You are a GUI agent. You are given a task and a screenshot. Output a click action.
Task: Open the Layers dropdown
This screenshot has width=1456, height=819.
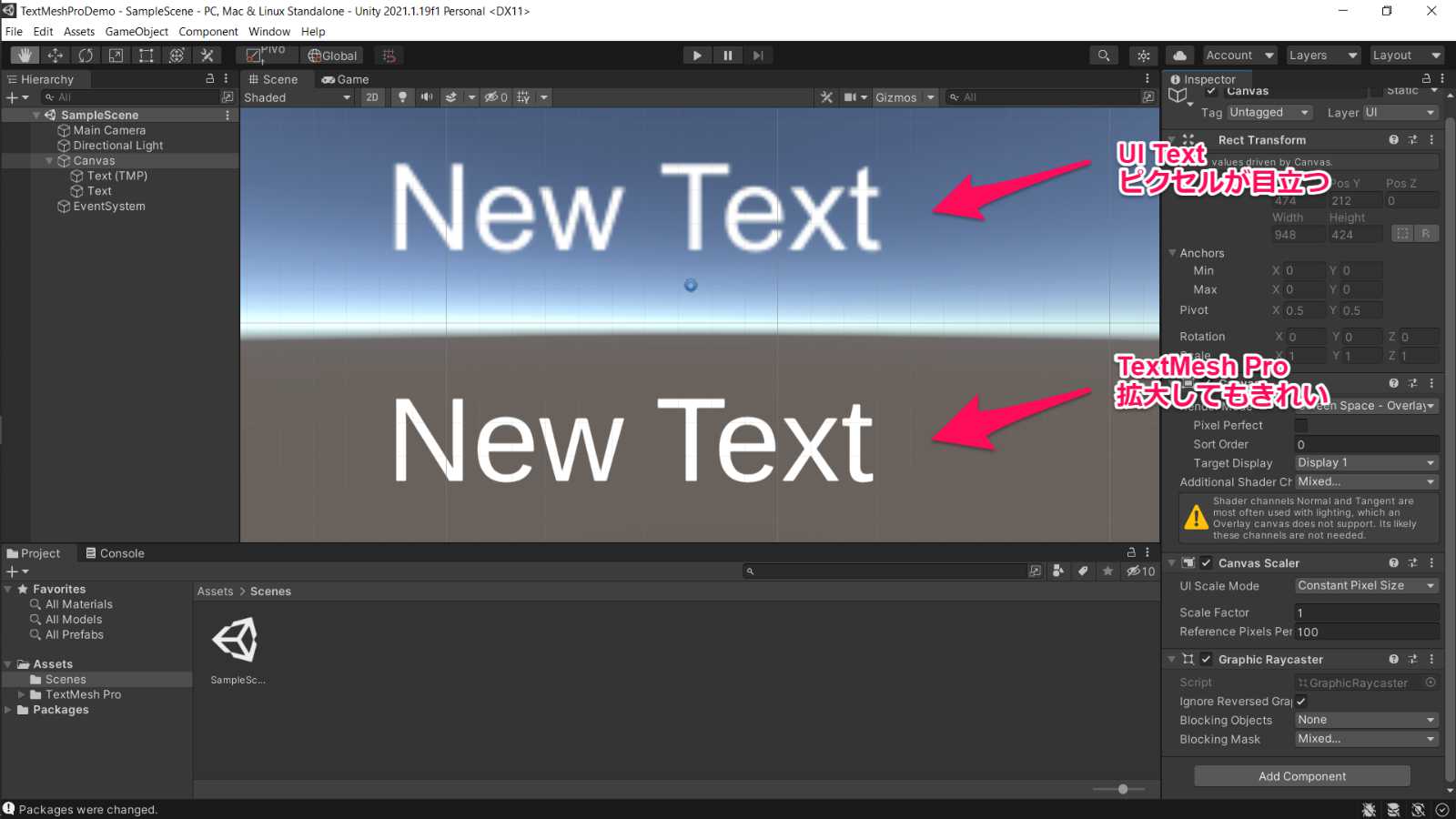(x=1323, y=56)
